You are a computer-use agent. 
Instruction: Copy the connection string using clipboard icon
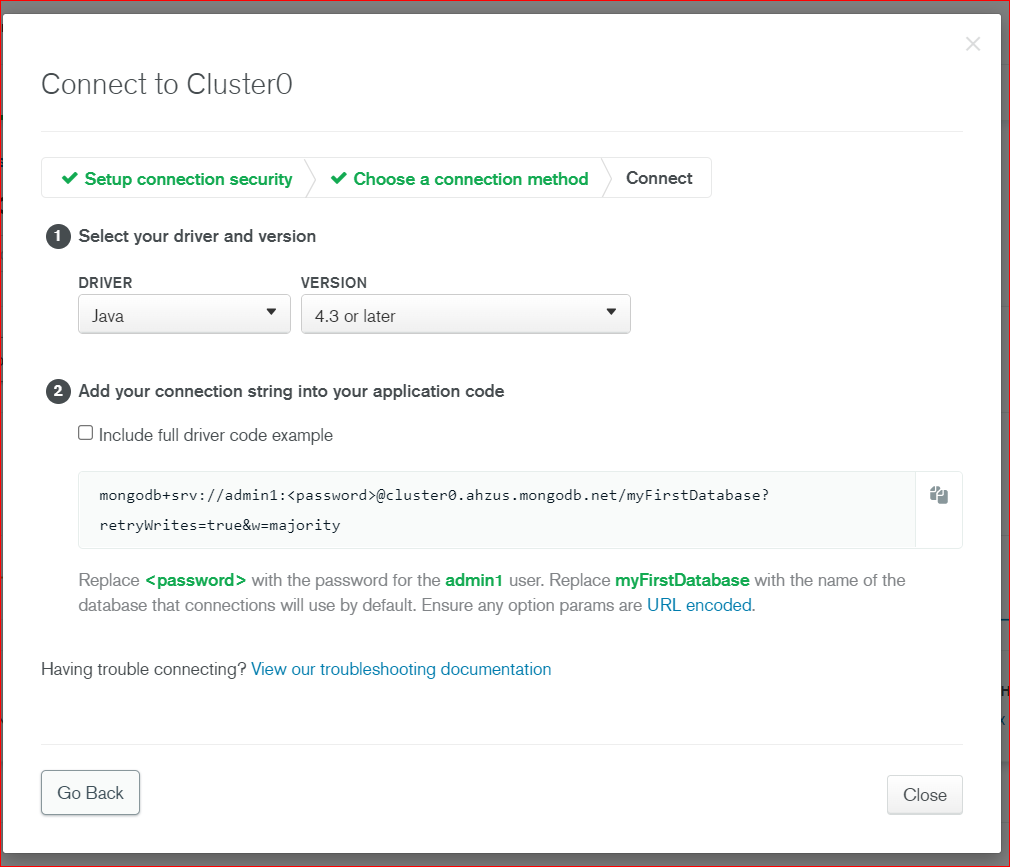(x=938, y=495)
